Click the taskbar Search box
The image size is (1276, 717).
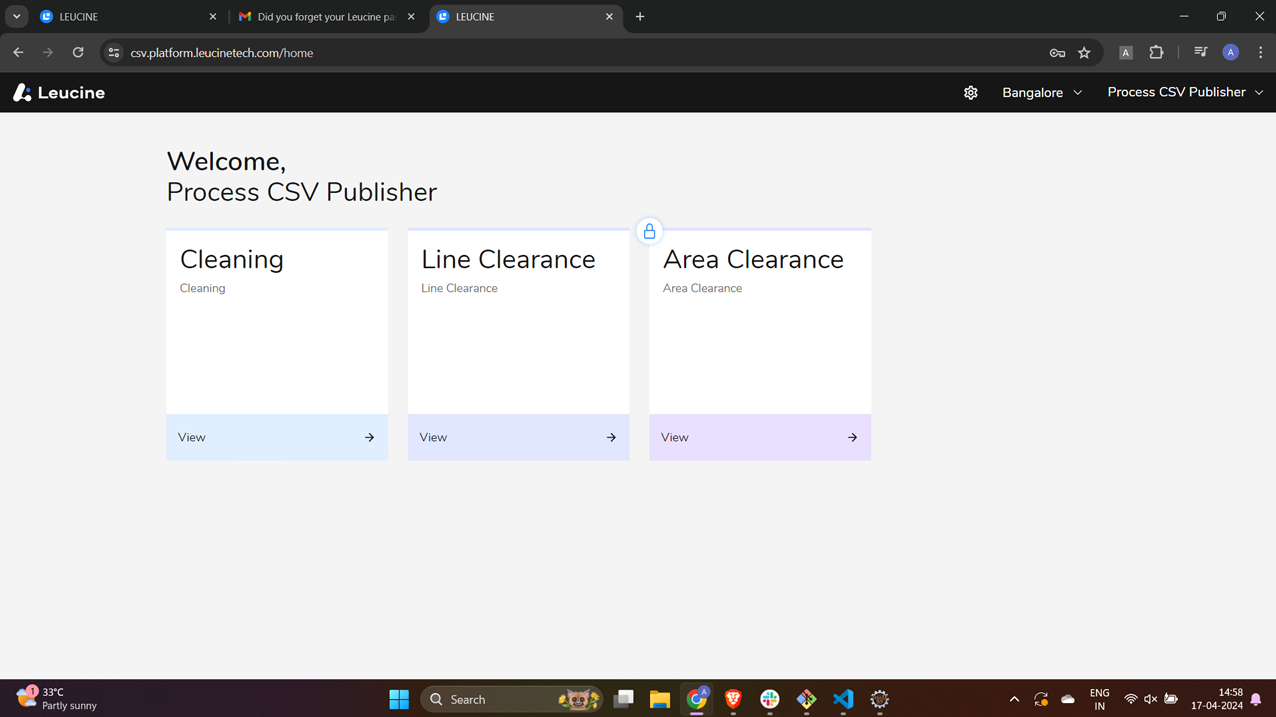(x=512, y=699)
